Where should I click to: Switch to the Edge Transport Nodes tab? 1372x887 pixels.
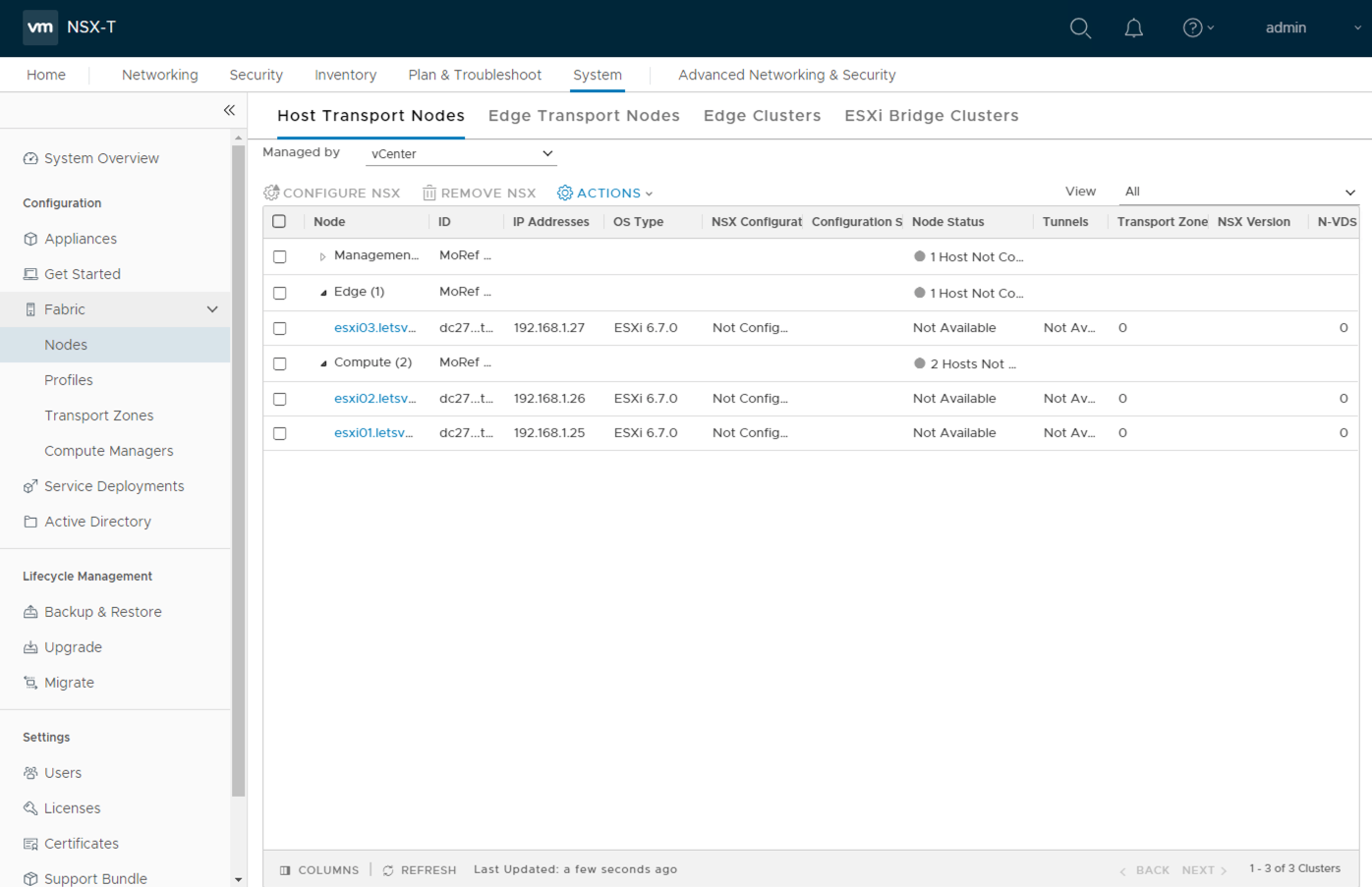[584, 116]
